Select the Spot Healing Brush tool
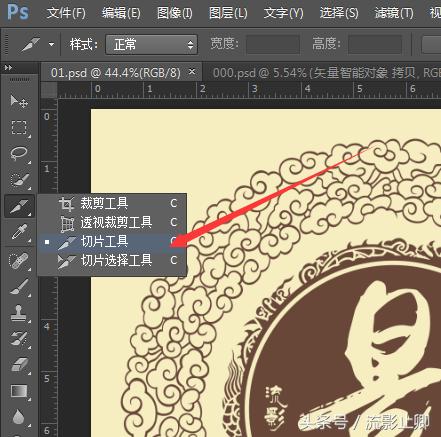The width and height of the screenshot is (441, 437). tap(19, 261)
